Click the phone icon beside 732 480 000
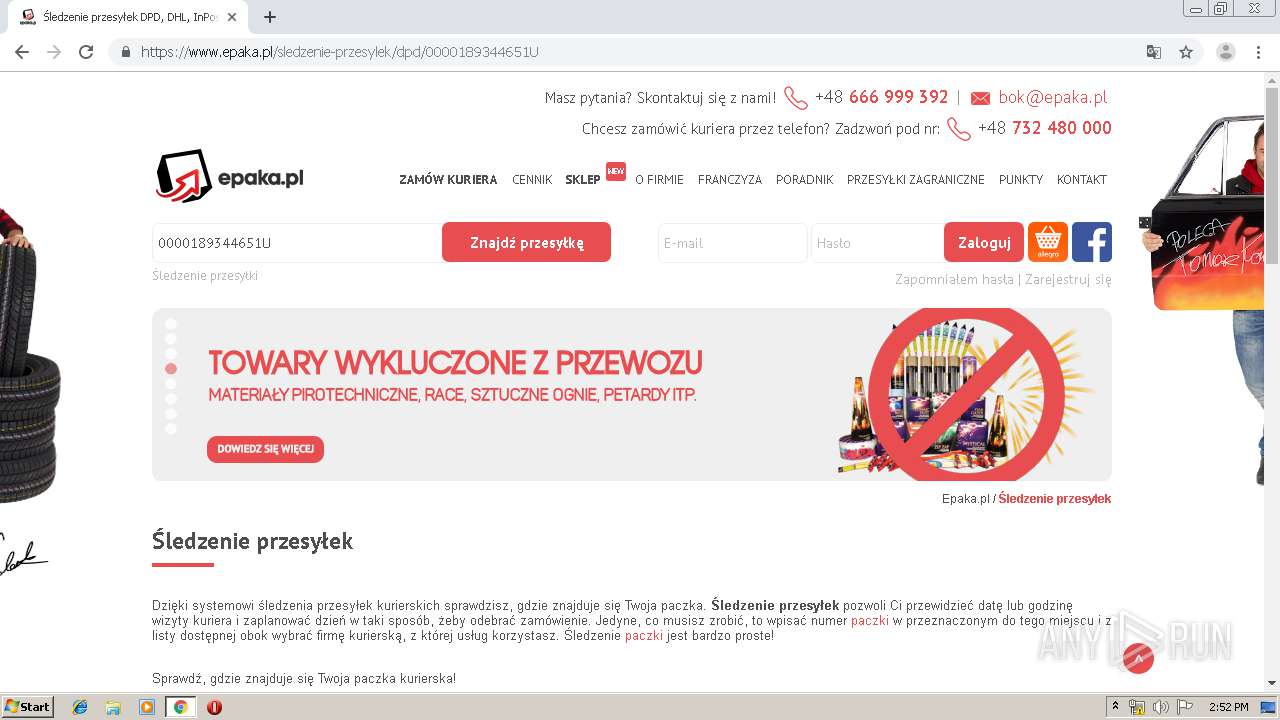 (959, 129)
